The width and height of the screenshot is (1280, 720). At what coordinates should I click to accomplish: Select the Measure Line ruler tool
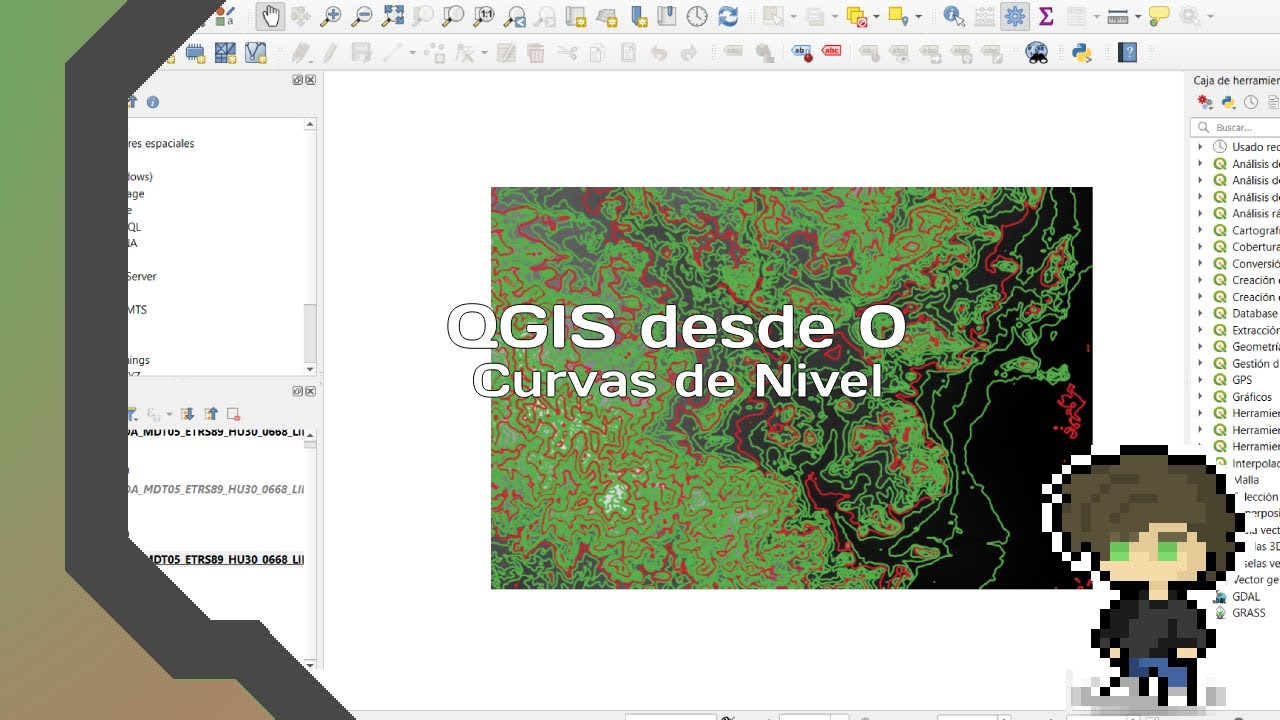pos(1118,16)
